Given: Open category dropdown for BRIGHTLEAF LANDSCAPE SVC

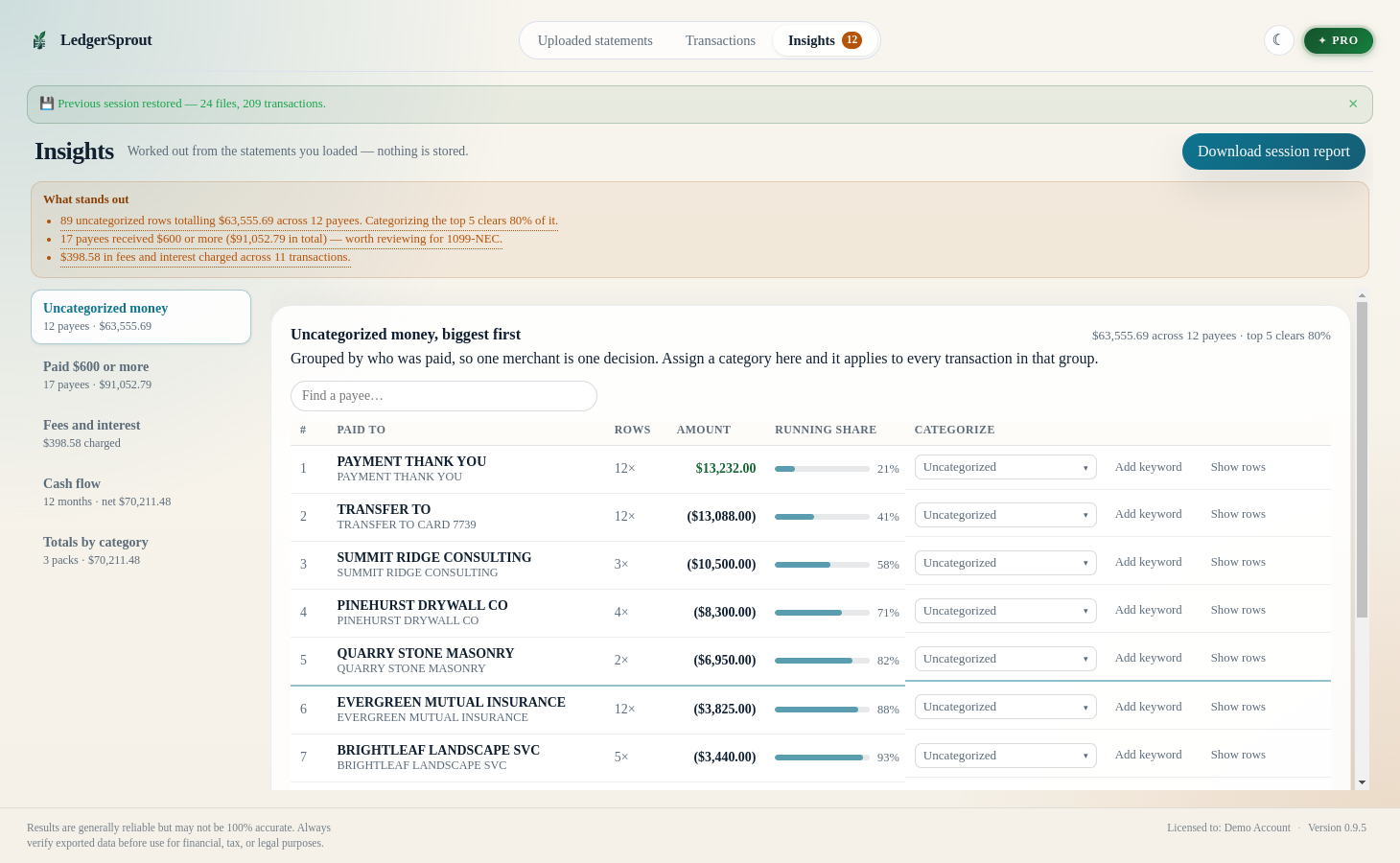Looking at the screenshot, I should point(1005,756).
